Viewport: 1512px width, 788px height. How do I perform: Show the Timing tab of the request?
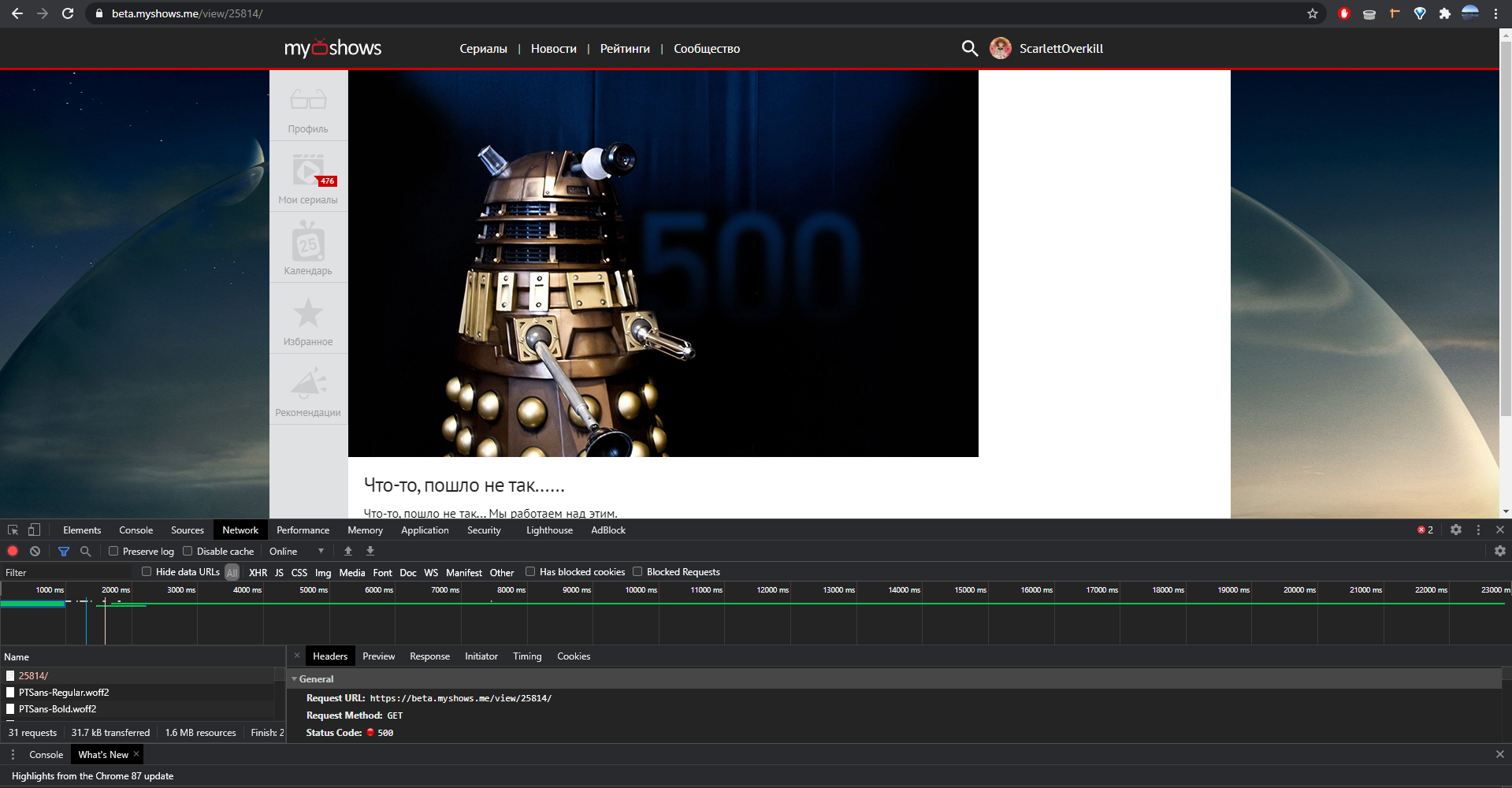(527, 656)
